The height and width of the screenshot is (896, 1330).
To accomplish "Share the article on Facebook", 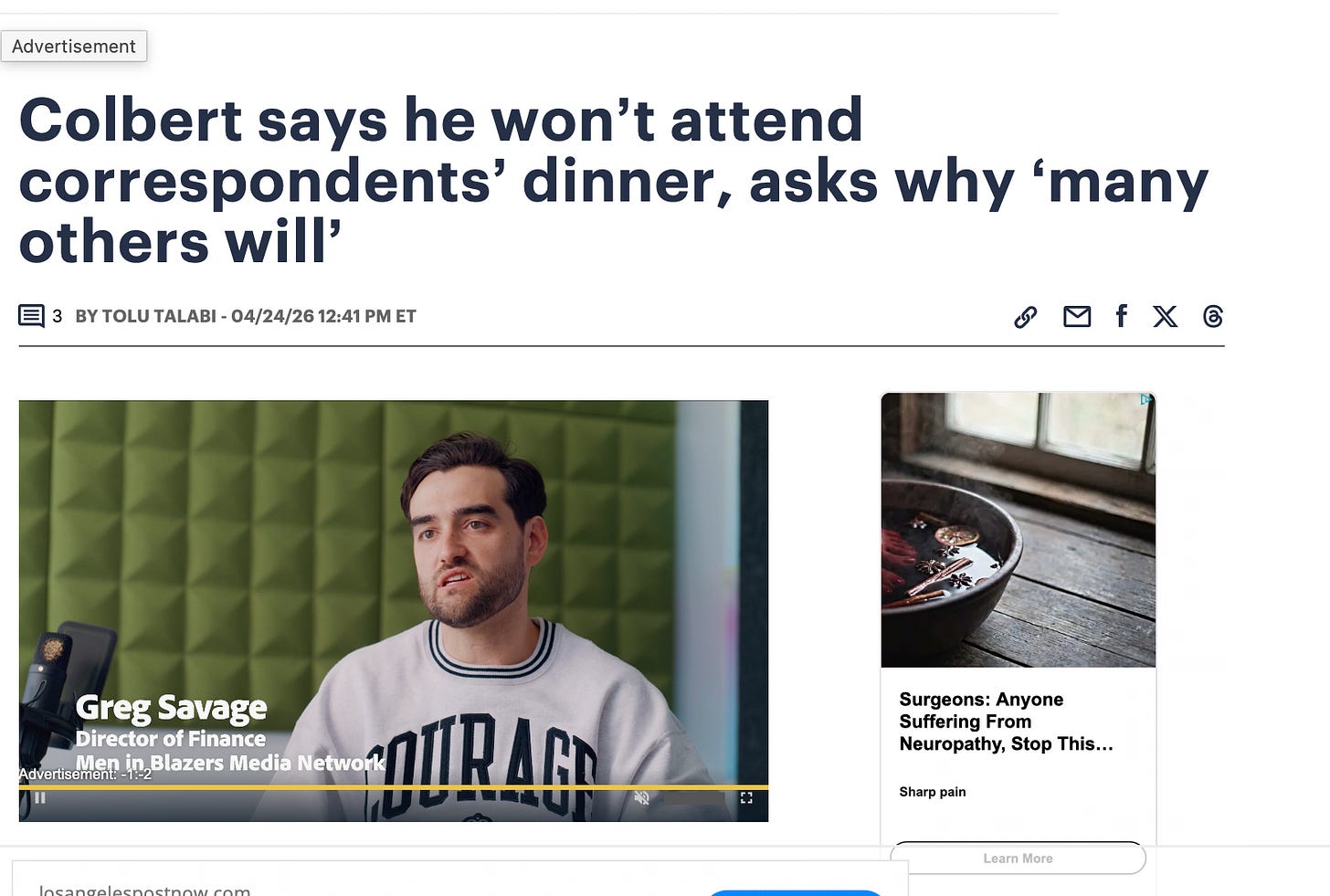I will coord(1121,315).
